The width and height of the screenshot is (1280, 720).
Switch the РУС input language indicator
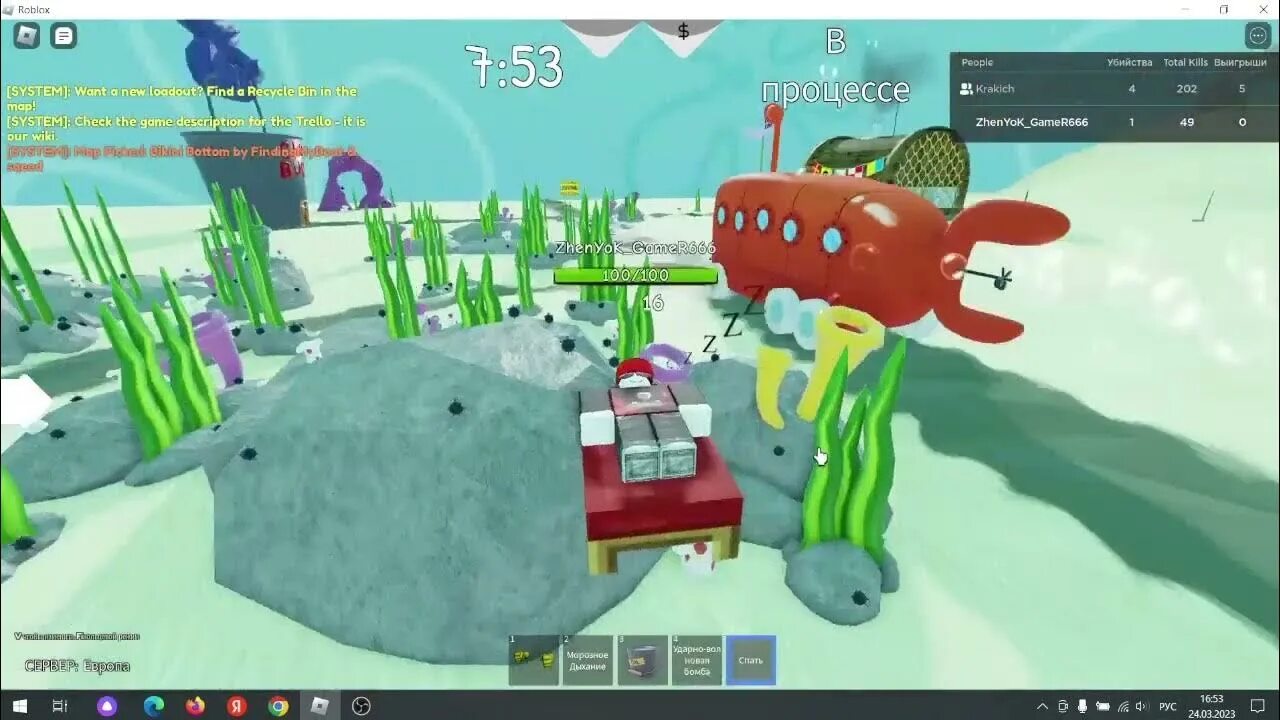pyautogui.click(x=1168, y=706)
